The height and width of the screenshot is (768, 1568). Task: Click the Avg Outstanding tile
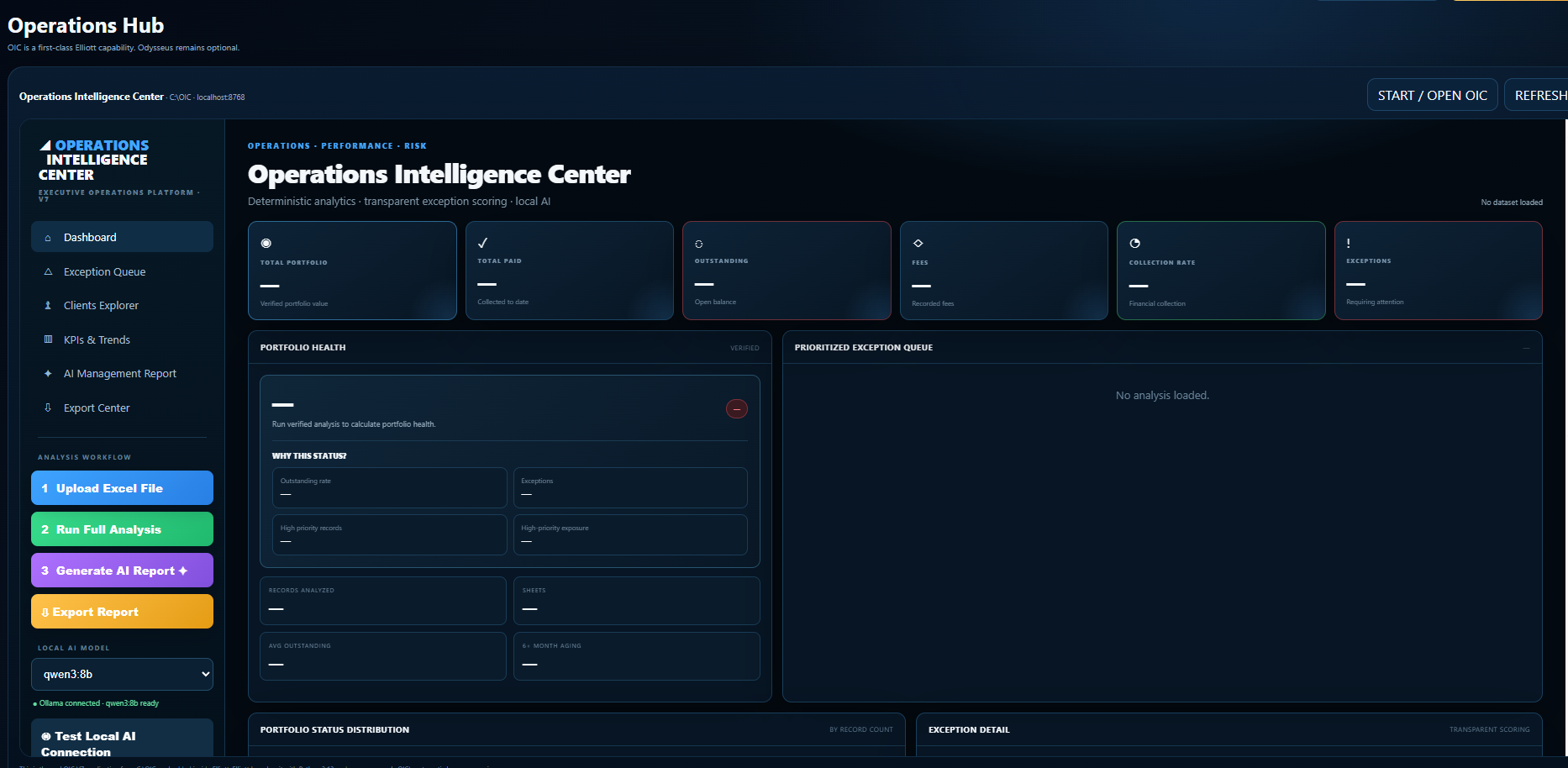pyautogui.click(x=383, y=655)
